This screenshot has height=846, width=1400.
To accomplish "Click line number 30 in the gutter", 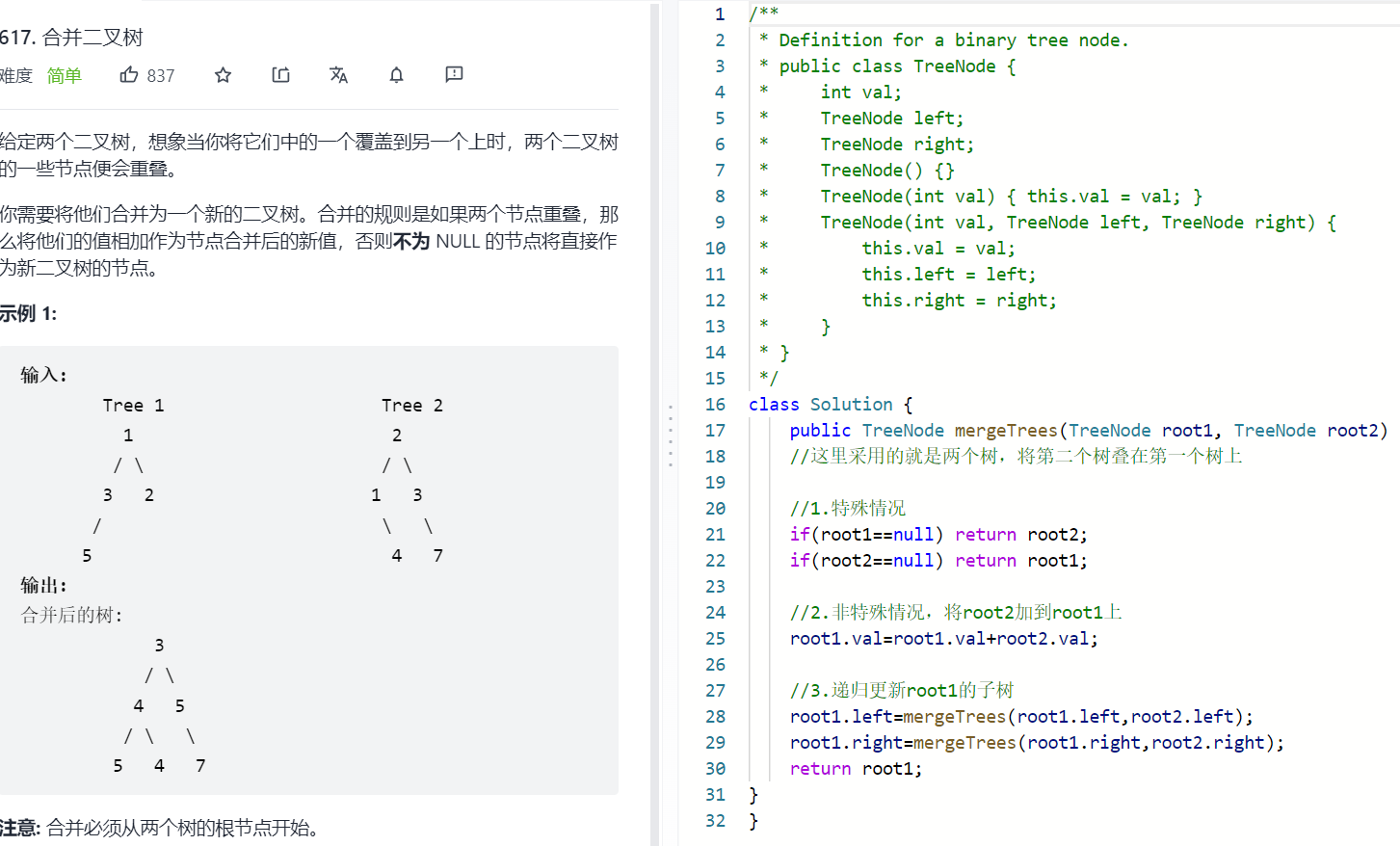I will tap(715, 769).
